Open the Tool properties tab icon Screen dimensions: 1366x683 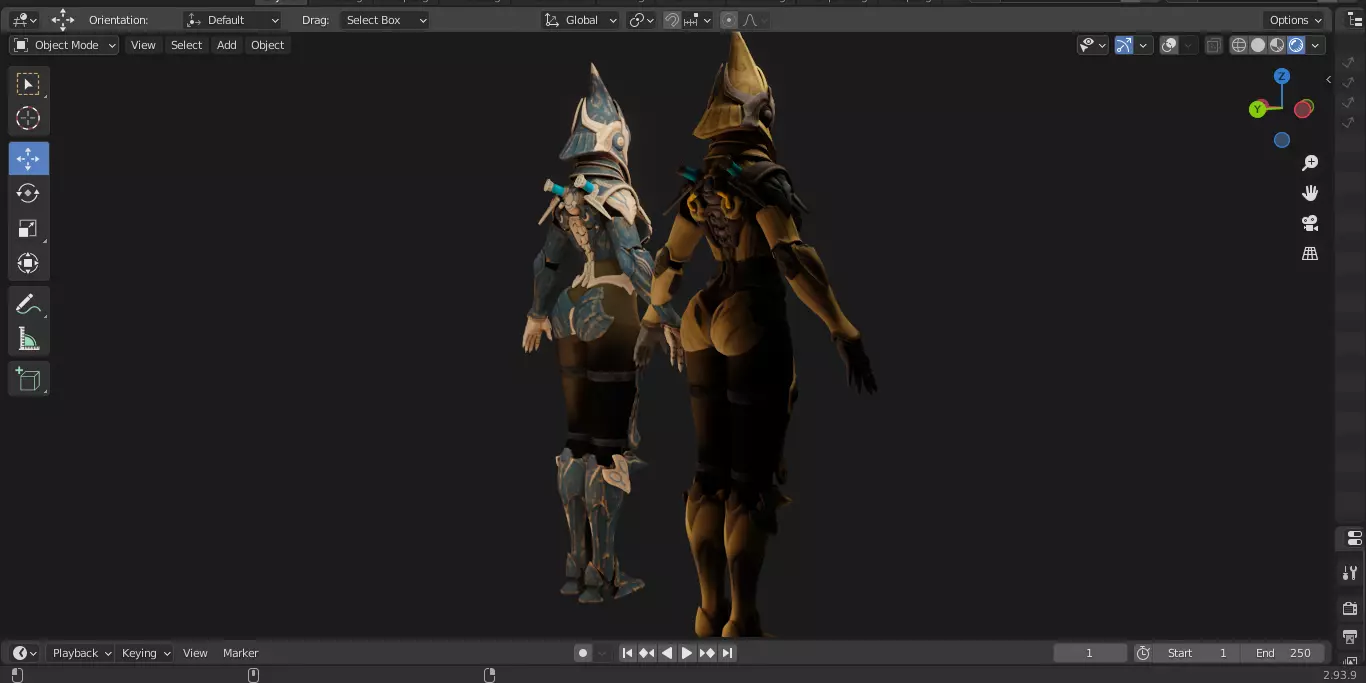[1351, 573]
